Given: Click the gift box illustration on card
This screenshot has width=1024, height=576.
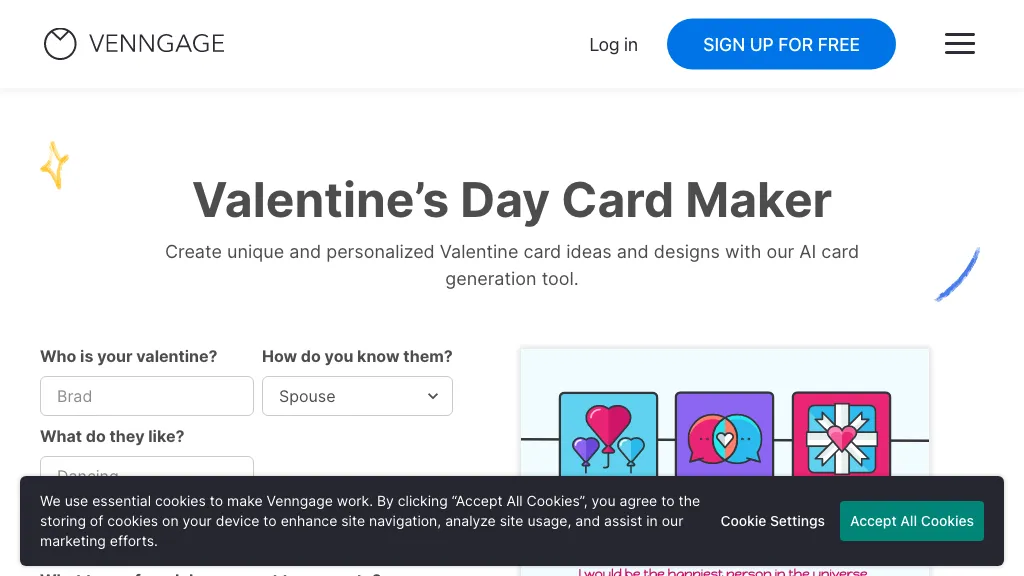Looking at the screenshot, I should pyautogui.click(x=841, y=436).
